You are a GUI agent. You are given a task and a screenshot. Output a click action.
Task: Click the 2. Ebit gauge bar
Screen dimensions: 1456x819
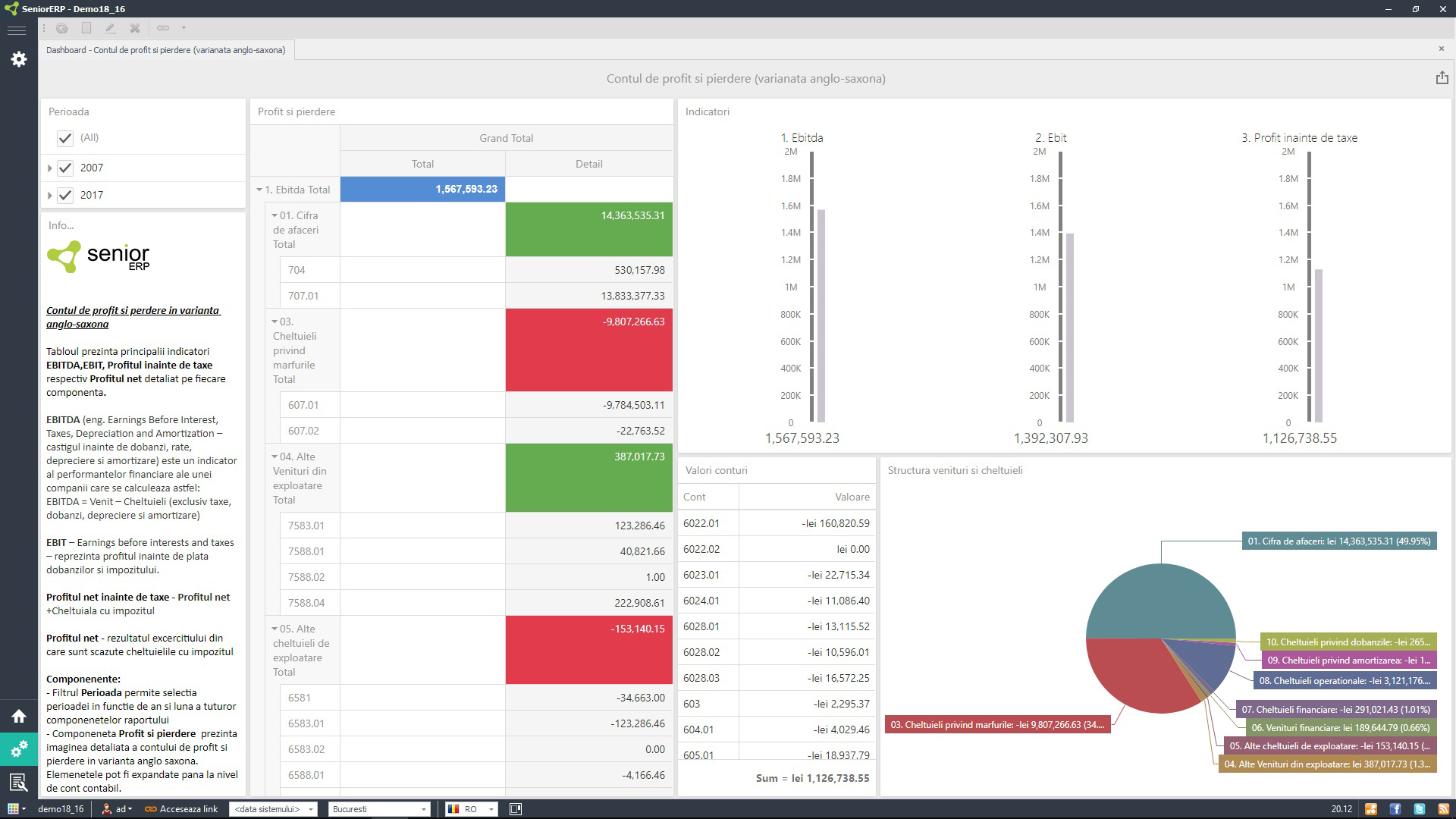[1070, 328]
